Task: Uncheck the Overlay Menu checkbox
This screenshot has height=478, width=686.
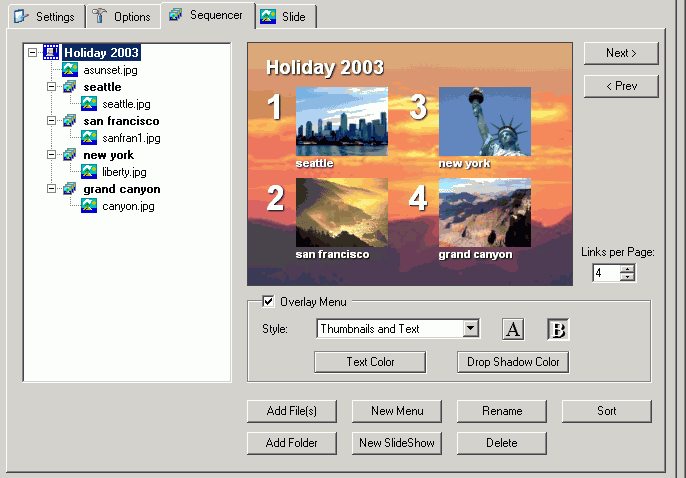Action: coord(268,301)
